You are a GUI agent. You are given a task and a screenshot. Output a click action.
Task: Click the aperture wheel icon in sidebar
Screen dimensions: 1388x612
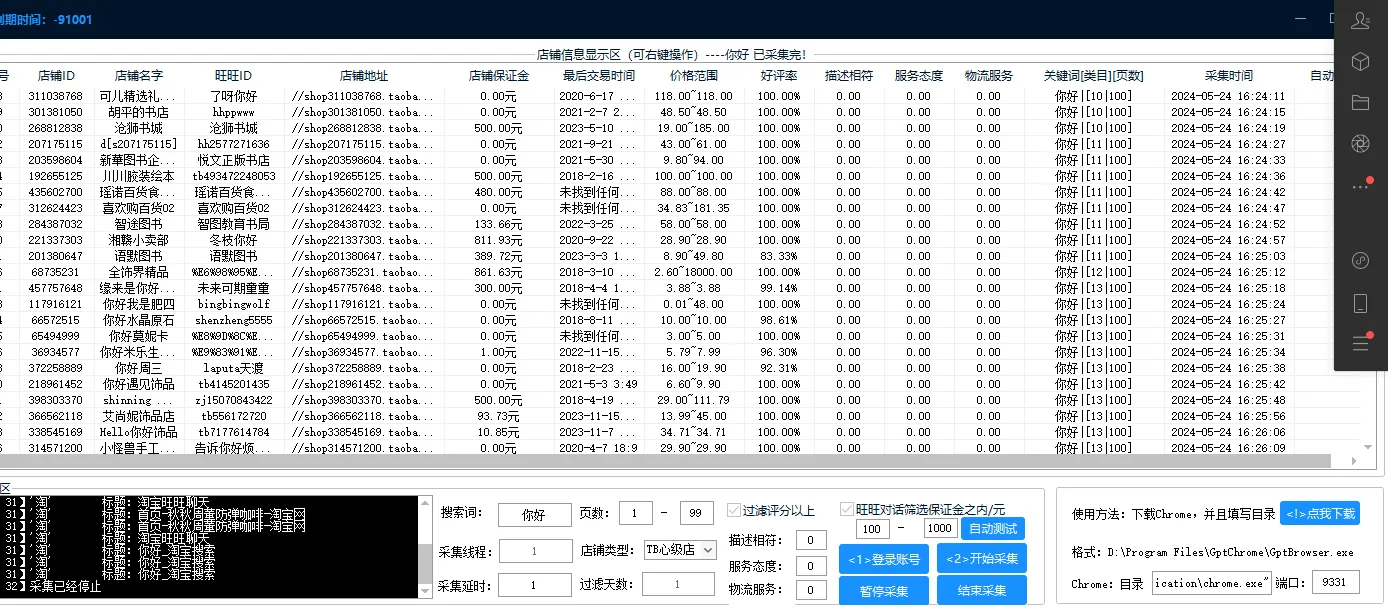coord(1360,143)
